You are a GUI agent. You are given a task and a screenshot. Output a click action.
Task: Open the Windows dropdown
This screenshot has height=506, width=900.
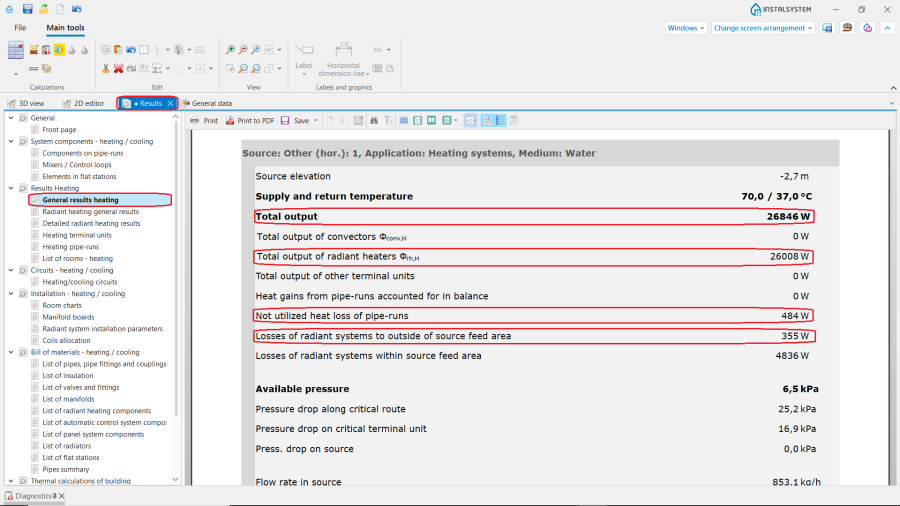(686, 28)
